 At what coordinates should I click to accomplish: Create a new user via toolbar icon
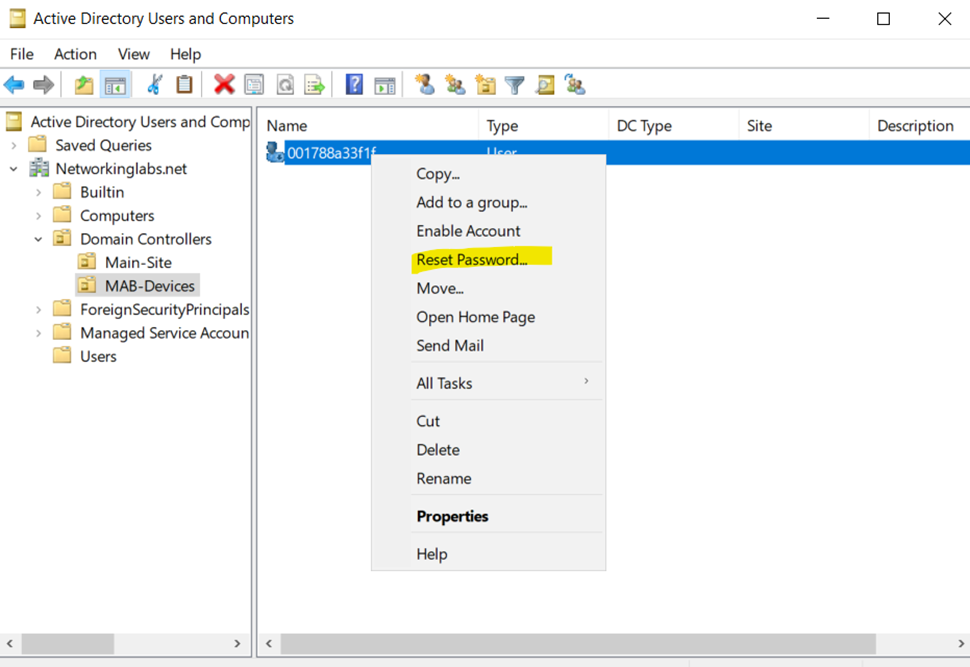(x=424, y=84)
